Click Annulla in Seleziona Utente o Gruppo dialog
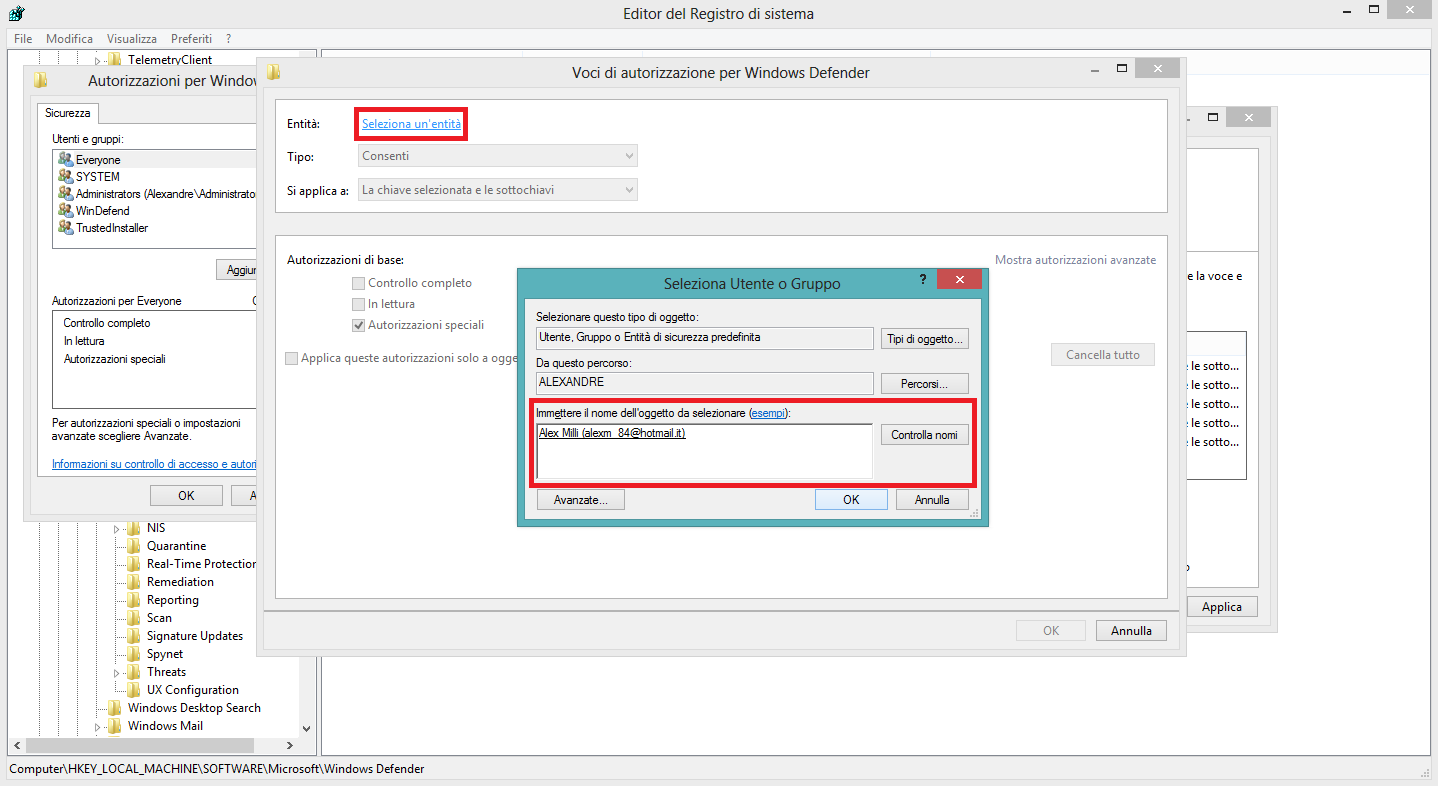This screenshot has width=1438, height=786. [932, 499]
